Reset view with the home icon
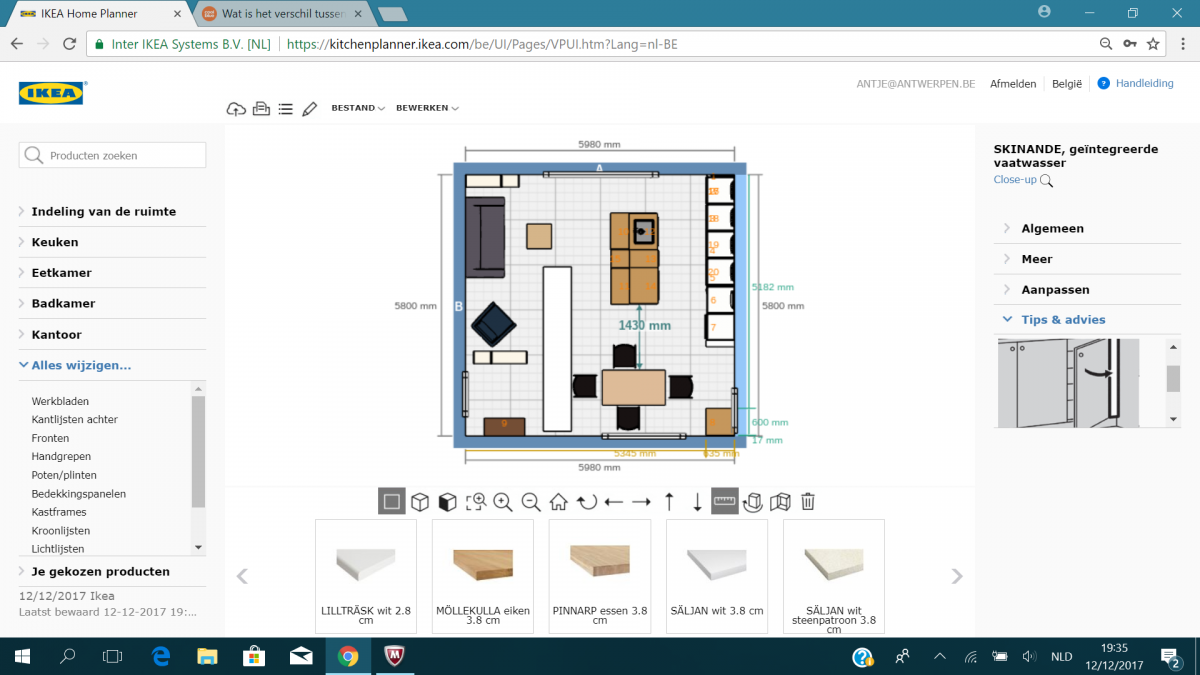This screenshot has height=675, width=1200. [559, 502]
